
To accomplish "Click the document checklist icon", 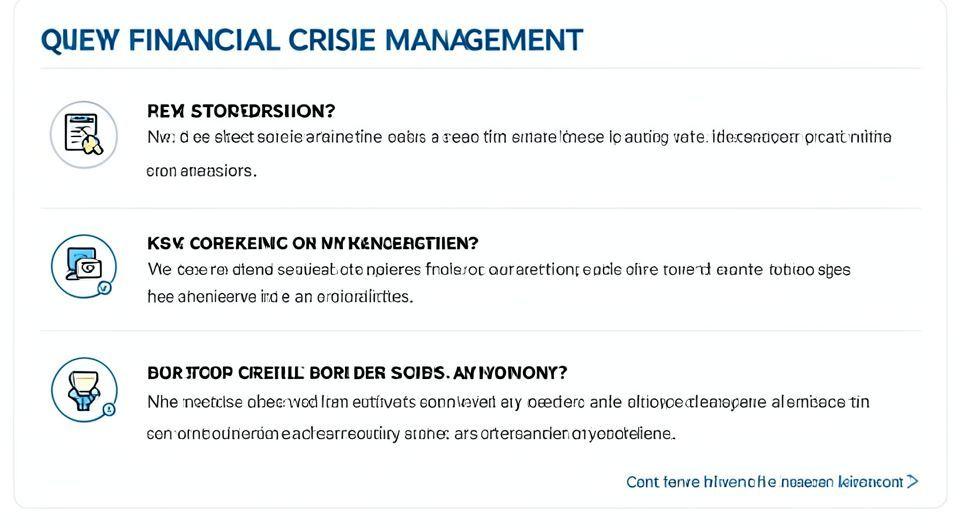I will [x=83, y=134].
